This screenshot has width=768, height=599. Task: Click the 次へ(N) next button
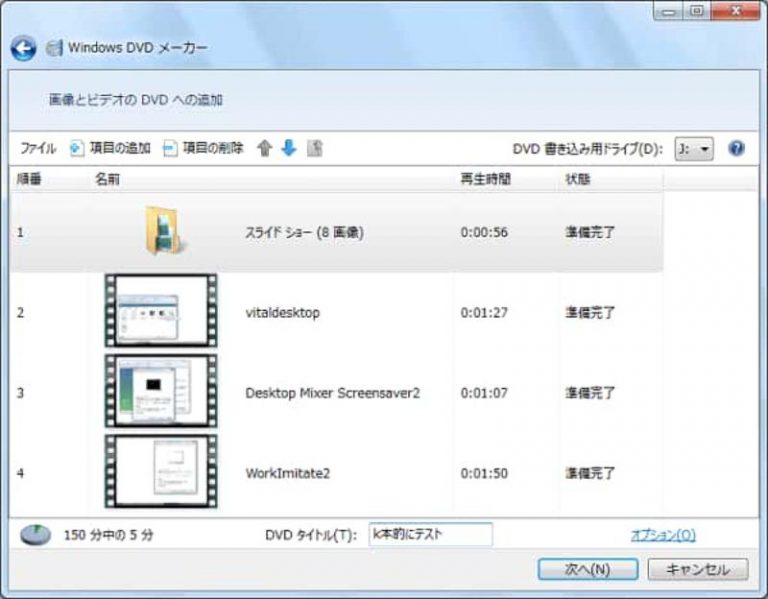[587, 569]
